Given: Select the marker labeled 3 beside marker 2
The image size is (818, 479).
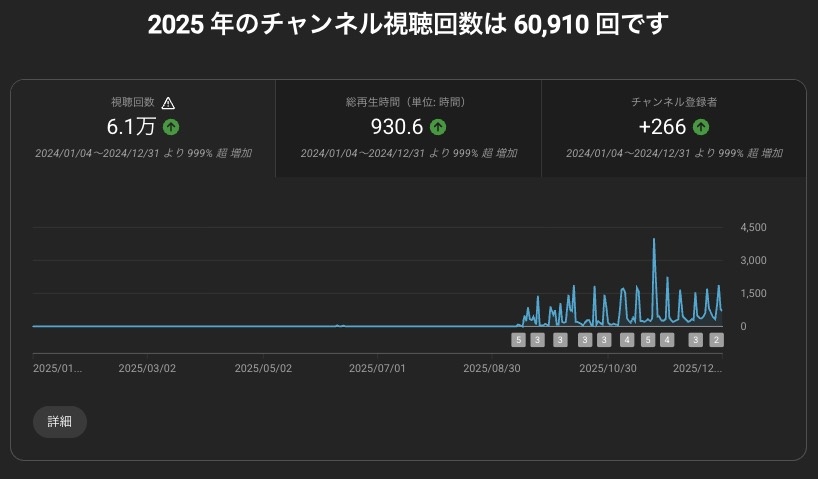Looking at the screenshot, I should (x=696, y=340).
